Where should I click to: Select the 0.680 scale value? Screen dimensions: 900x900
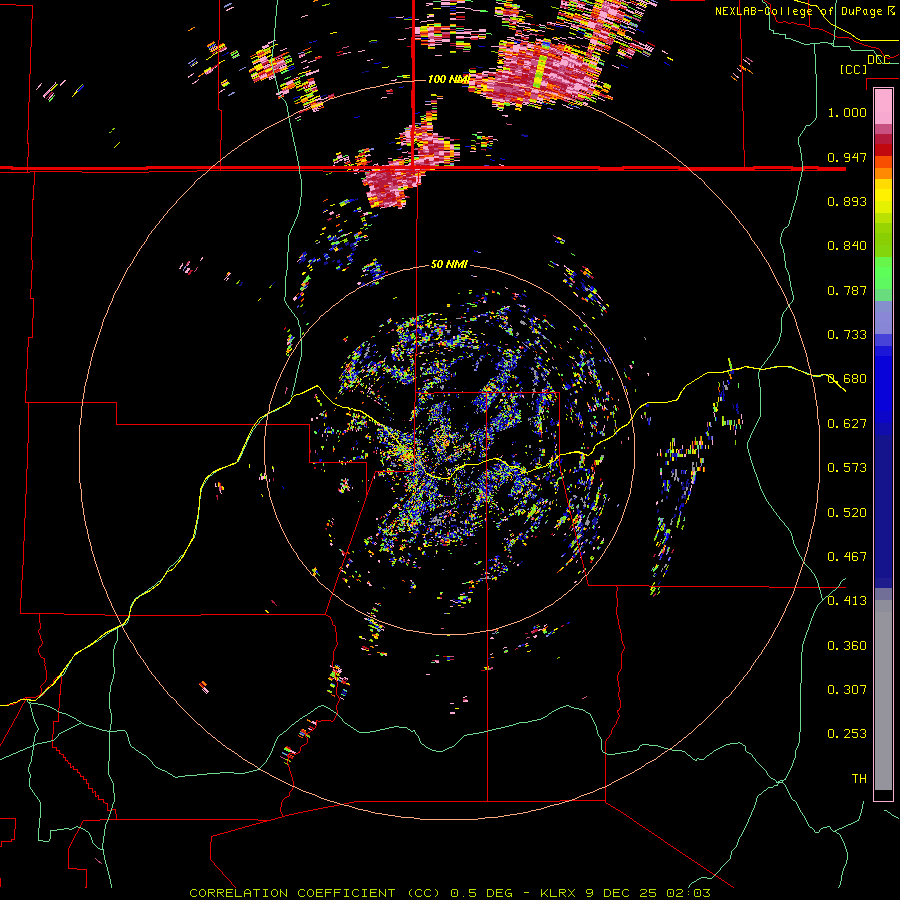coord(847,378)
